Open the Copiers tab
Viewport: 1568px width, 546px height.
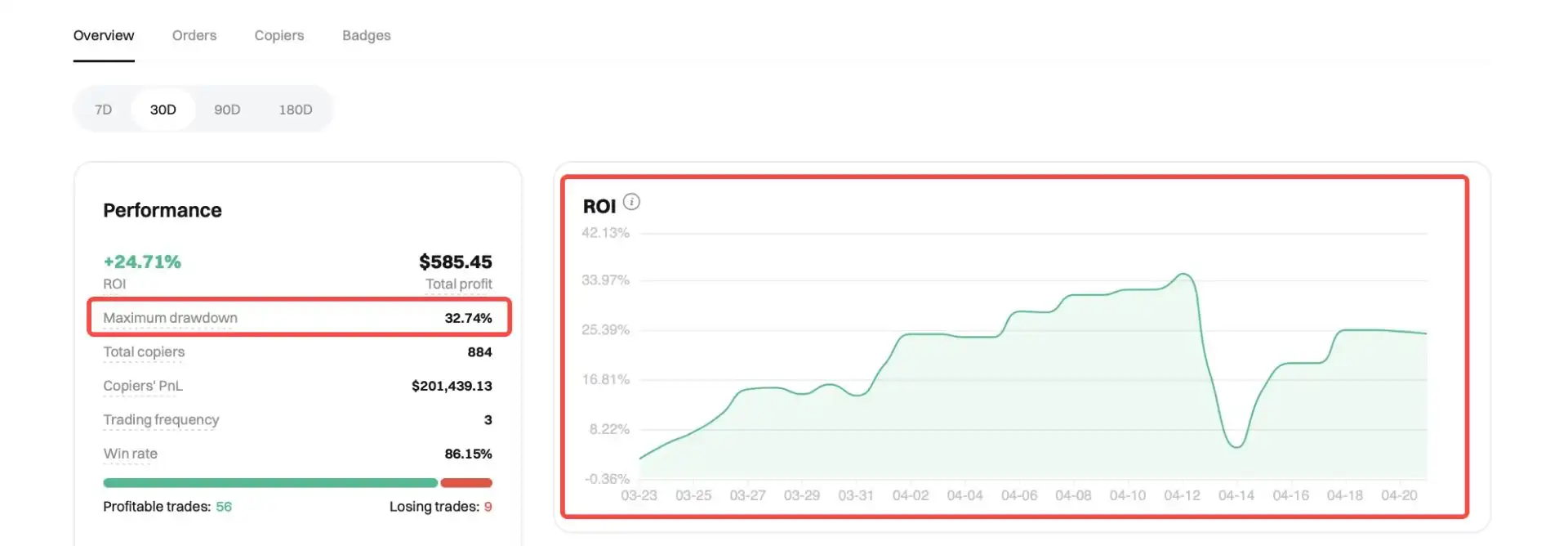point(279,35)
